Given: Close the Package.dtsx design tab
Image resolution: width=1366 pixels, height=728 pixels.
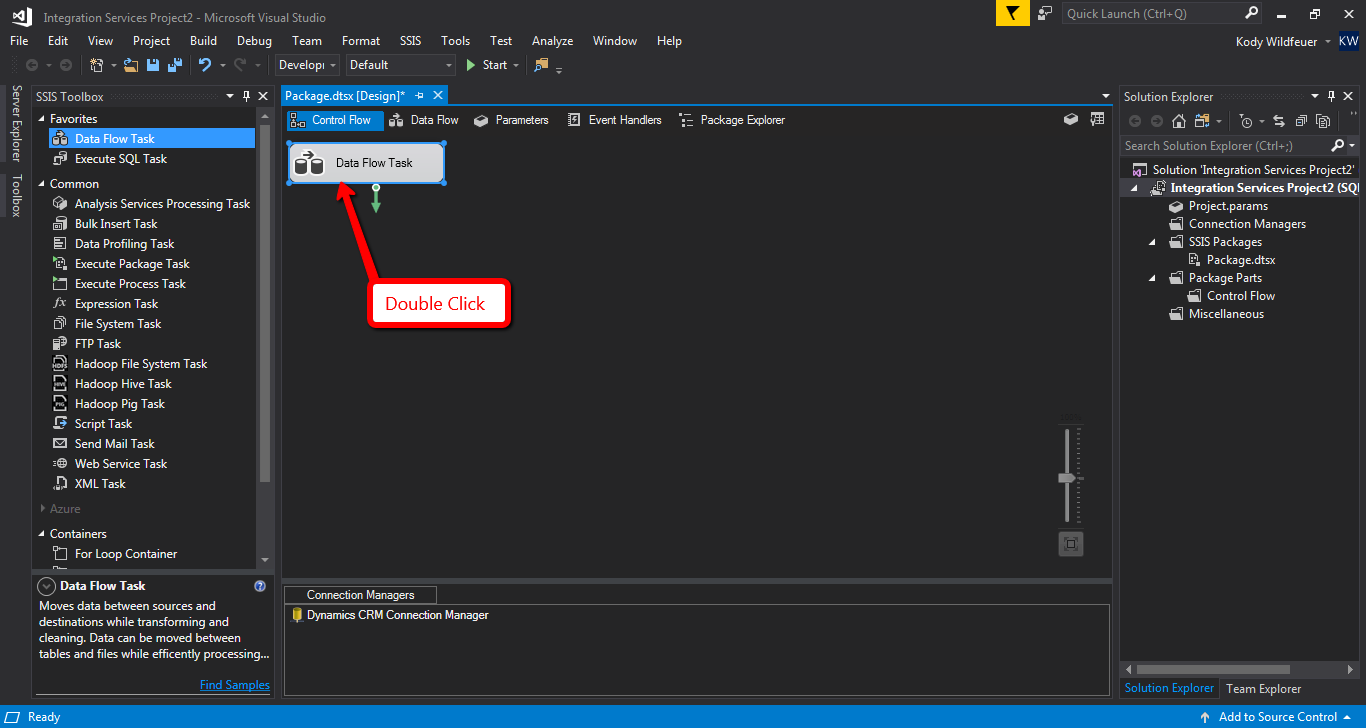Looking at the screenshot, I should pos(438,95).
